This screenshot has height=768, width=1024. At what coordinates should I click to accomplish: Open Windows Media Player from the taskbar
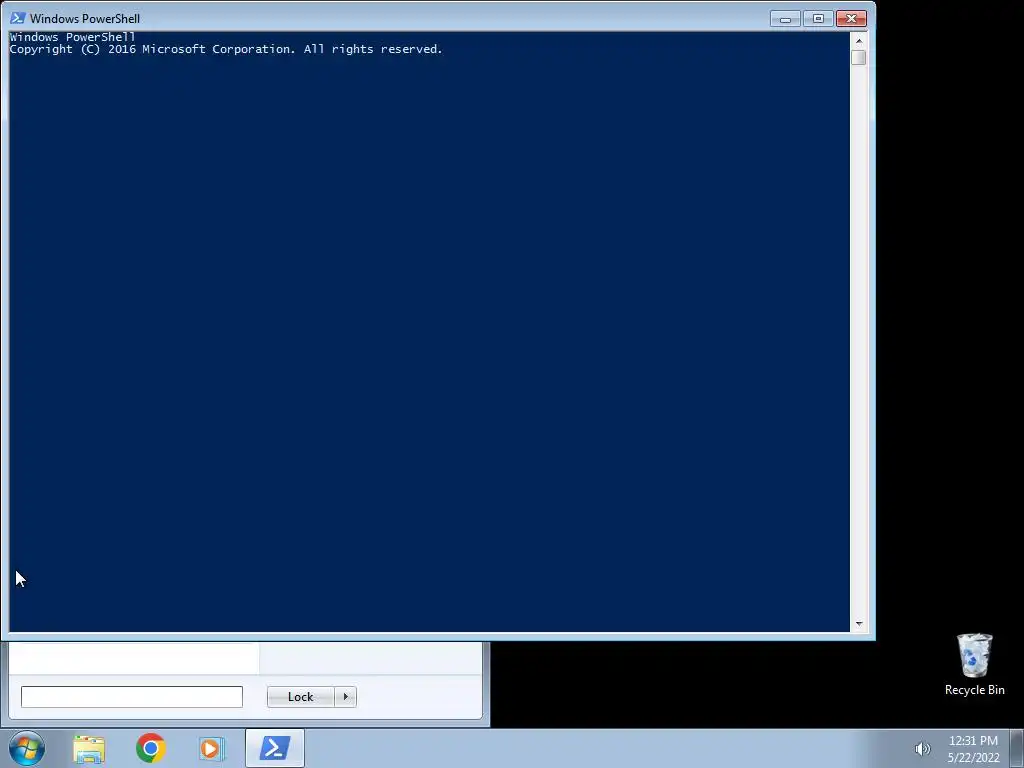(x=212, y=748)
